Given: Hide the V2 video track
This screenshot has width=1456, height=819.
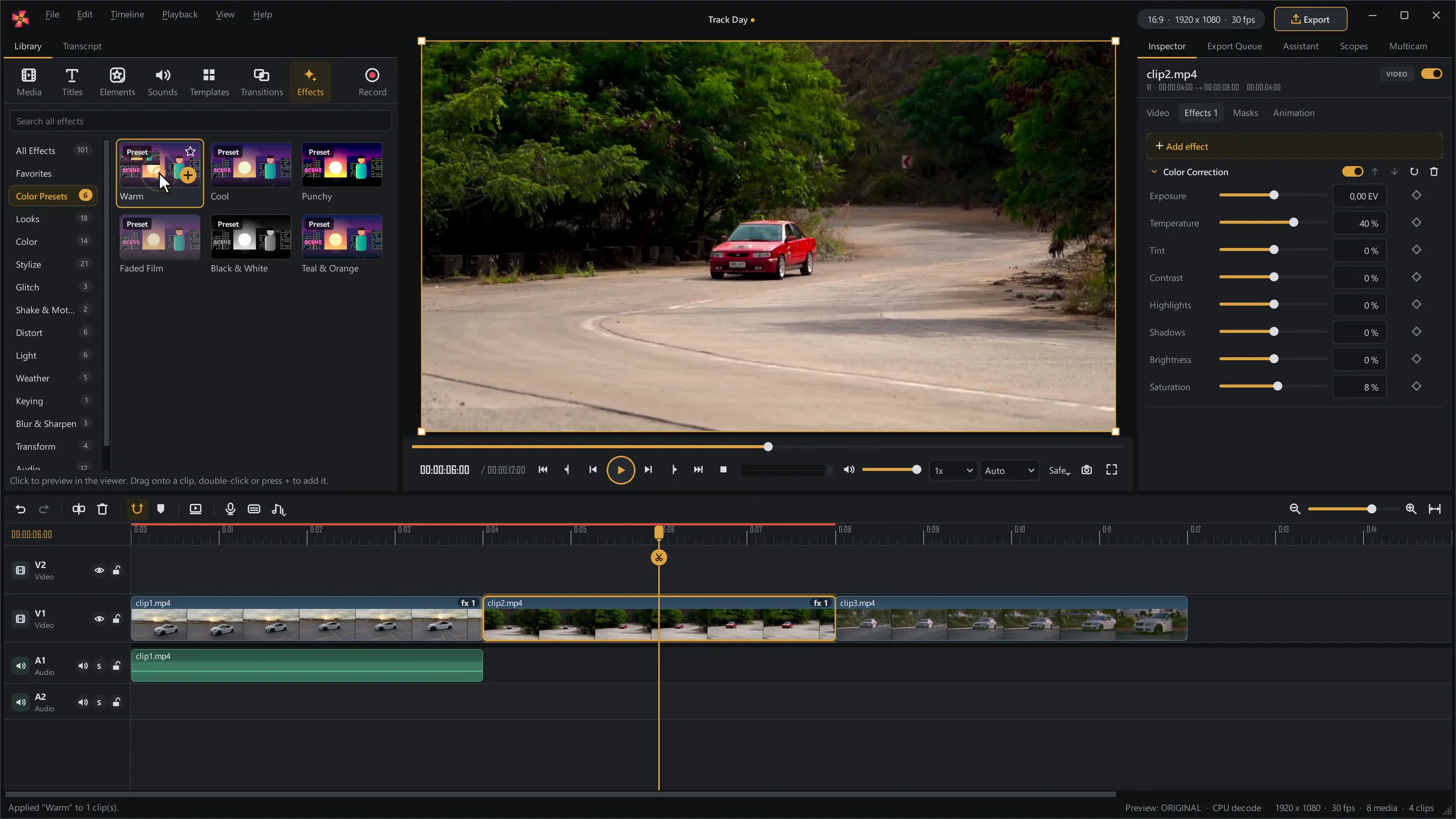Looking at the screenshot, I should [x=99, y=570].
